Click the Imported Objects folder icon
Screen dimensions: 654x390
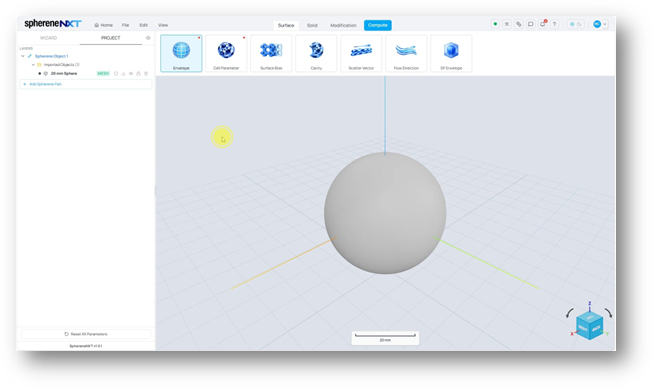(x=39, y=65)
